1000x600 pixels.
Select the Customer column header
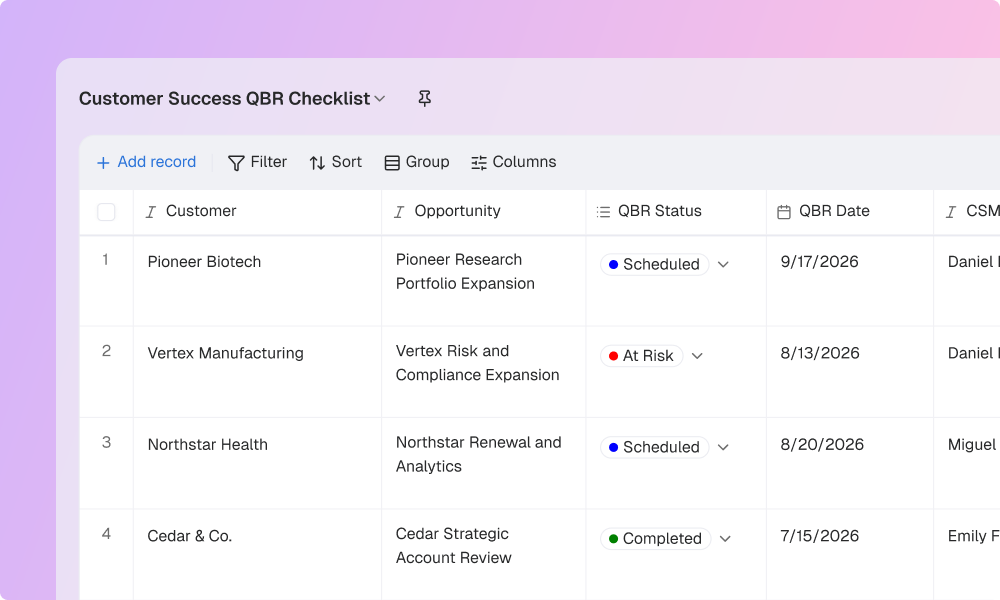(257, 212)
